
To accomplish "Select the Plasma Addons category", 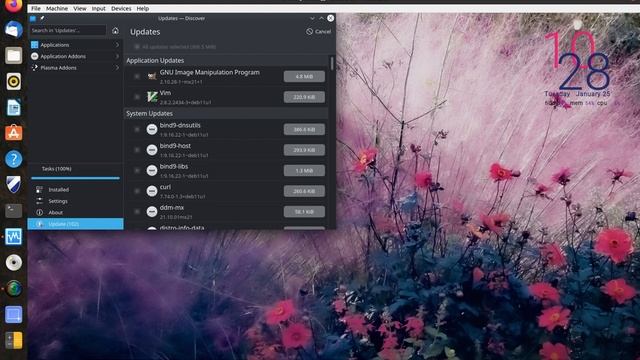I will [76, 68].
